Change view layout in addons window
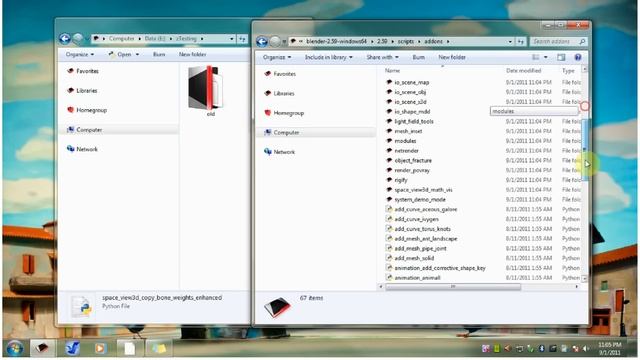Image resolution: width=640 pixels, height=360 pixels. pos(536,57)
